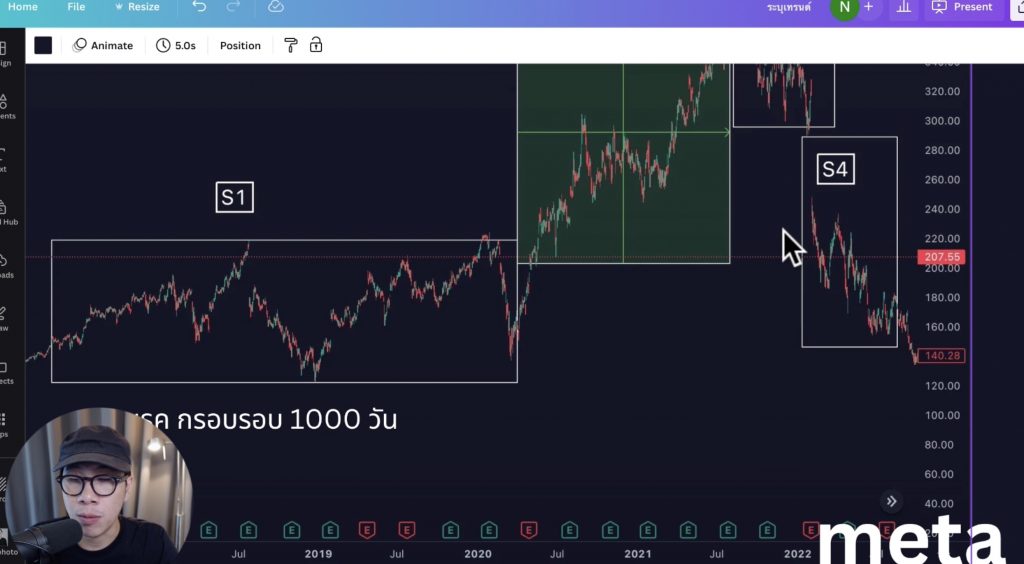1024x564 pixels.
Task: Click the 140.28 price tag
Action: point(941,356)
